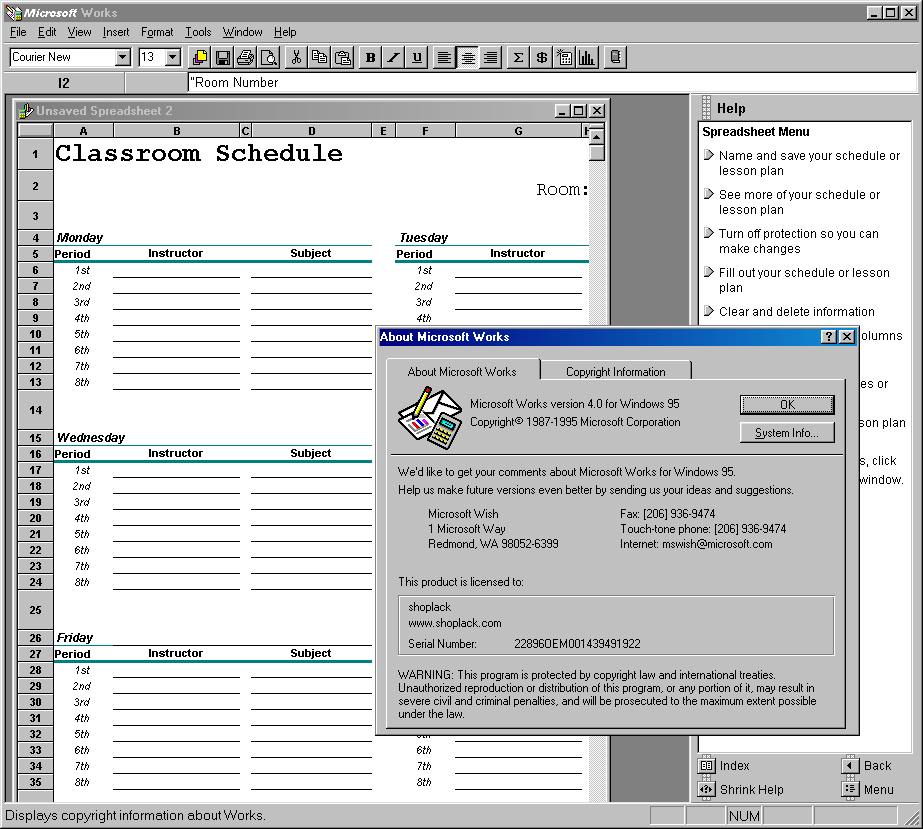Click the Copy toolbar icon

319,57
